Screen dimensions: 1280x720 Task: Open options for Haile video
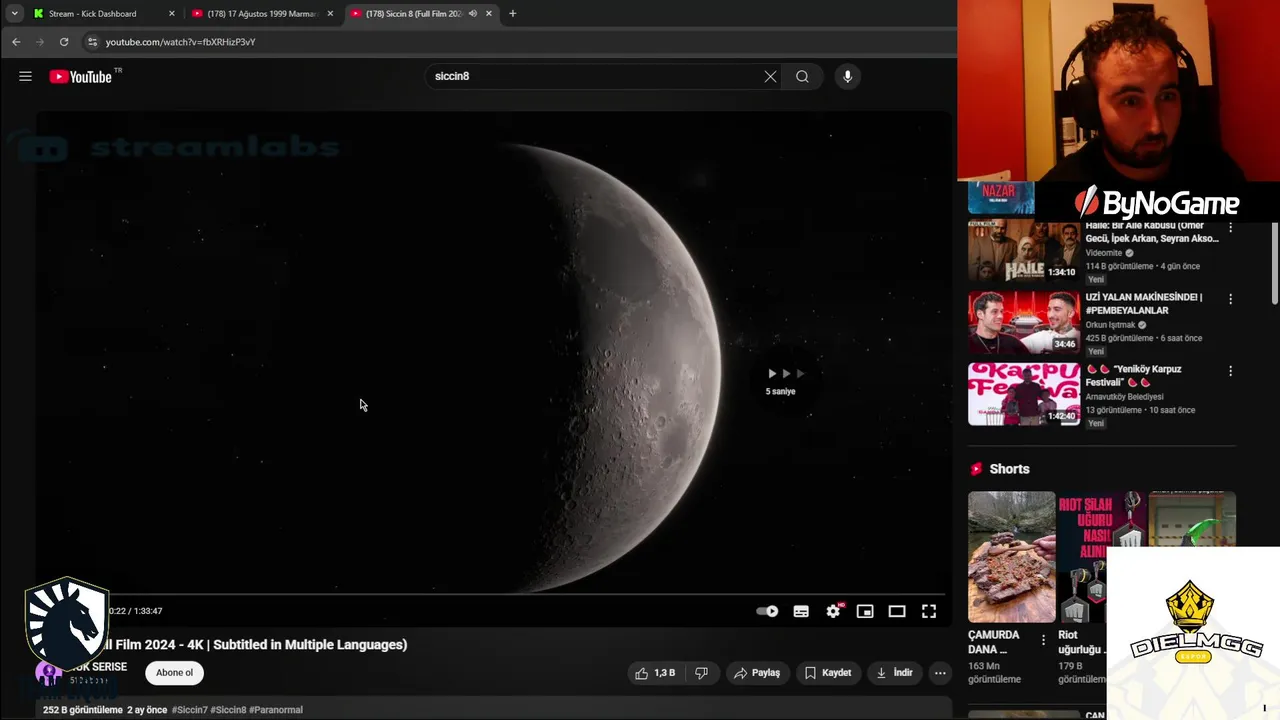tap(1231, 227)
